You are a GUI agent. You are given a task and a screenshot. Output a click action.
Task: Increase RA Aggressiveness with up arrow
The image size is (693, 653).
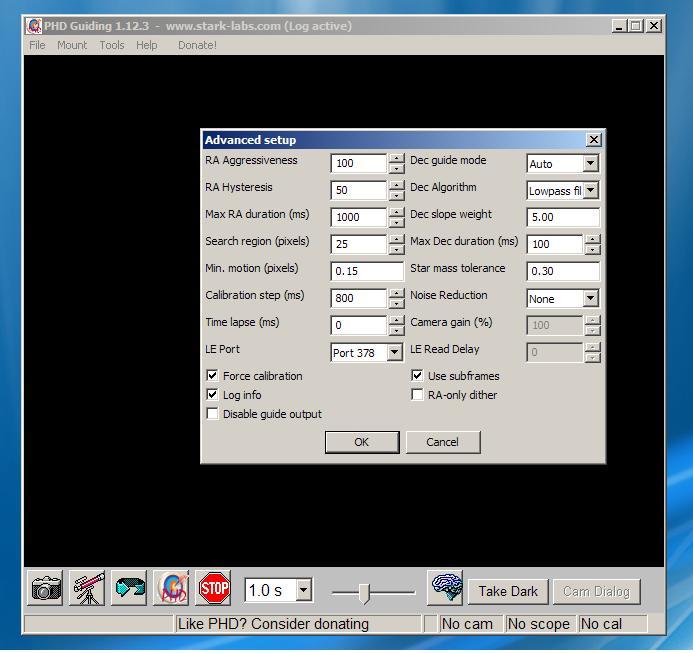click(x=396, y=158)
